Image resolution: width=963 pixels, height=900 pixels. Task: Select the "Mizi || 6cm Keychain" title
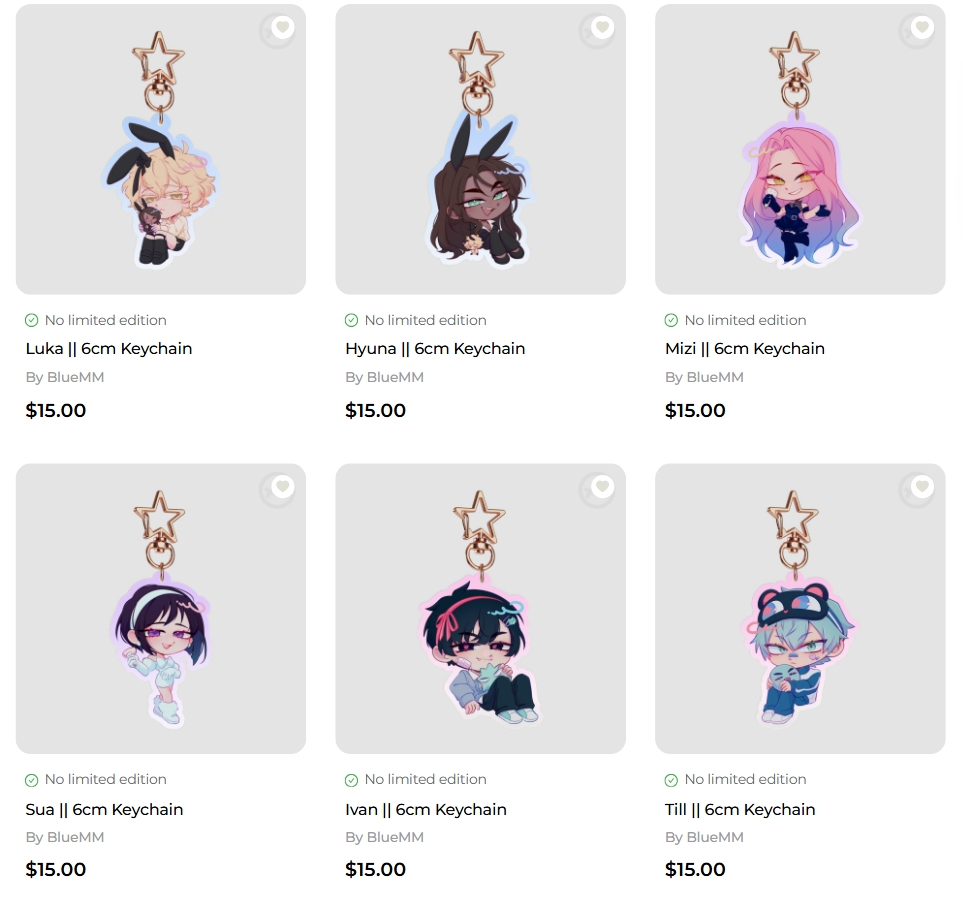pos(745,349)
